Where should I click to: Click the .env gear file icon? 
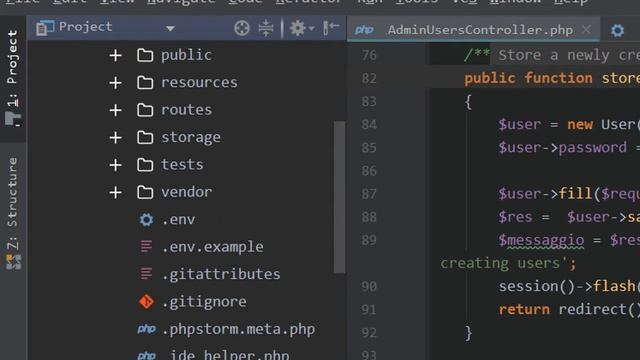tap(146, 220)
